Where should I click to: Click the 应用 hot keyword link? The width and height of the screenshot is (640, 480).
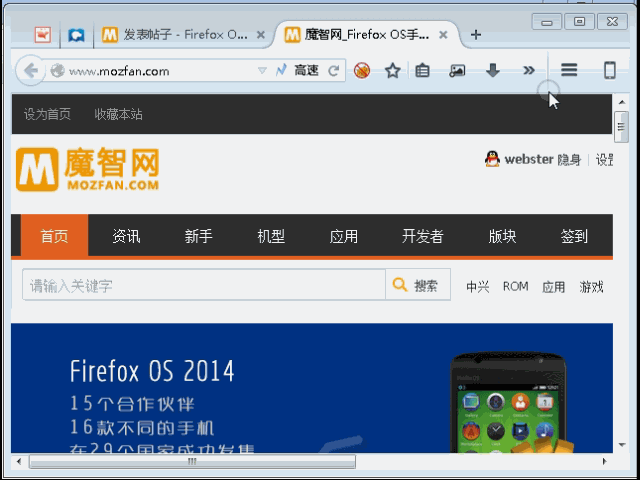pos(553,287)
